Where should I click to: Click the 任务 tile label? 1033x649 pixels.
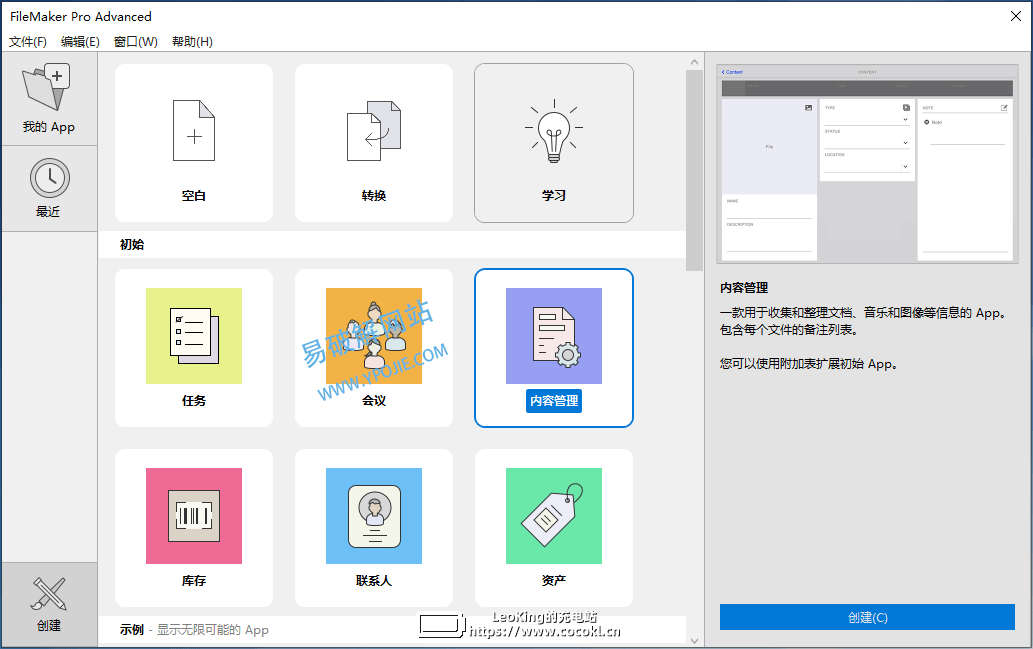pyautogui.click(x=194, y=401)
